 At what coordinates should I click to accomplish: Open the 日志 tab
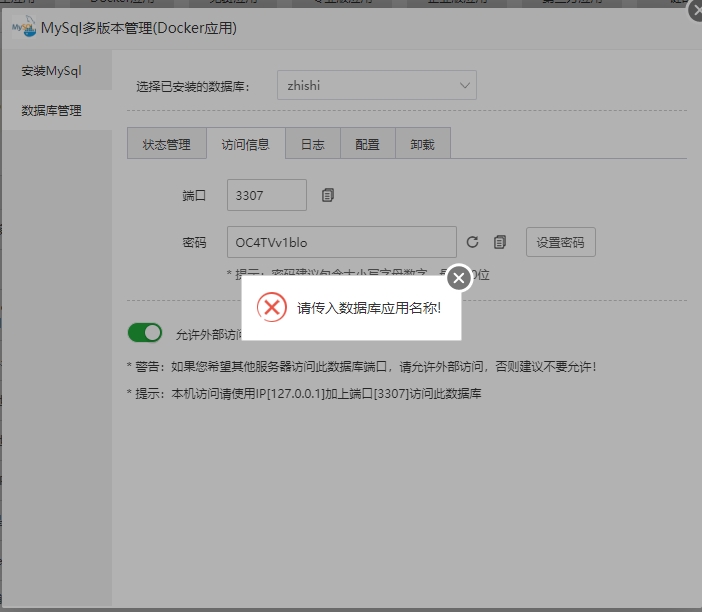tap(312, 144)
